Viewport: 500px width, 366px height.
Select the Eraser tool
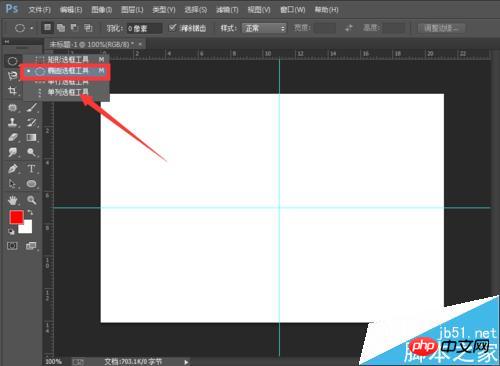click(13, 137)
